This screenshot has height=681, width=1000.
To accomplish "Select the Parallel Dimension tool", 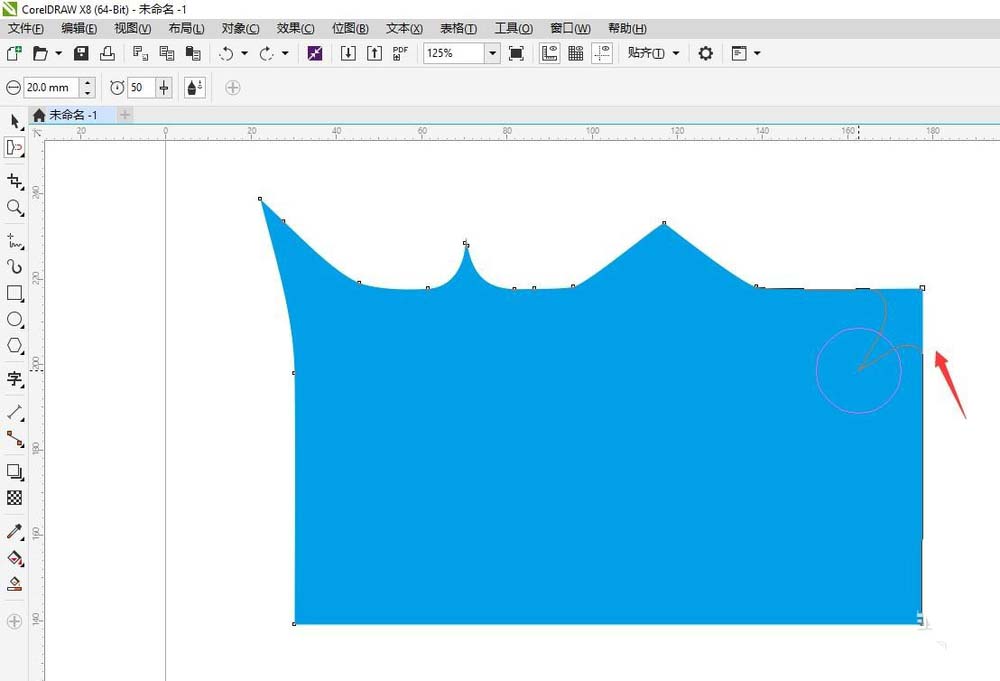I will [15, 412].
